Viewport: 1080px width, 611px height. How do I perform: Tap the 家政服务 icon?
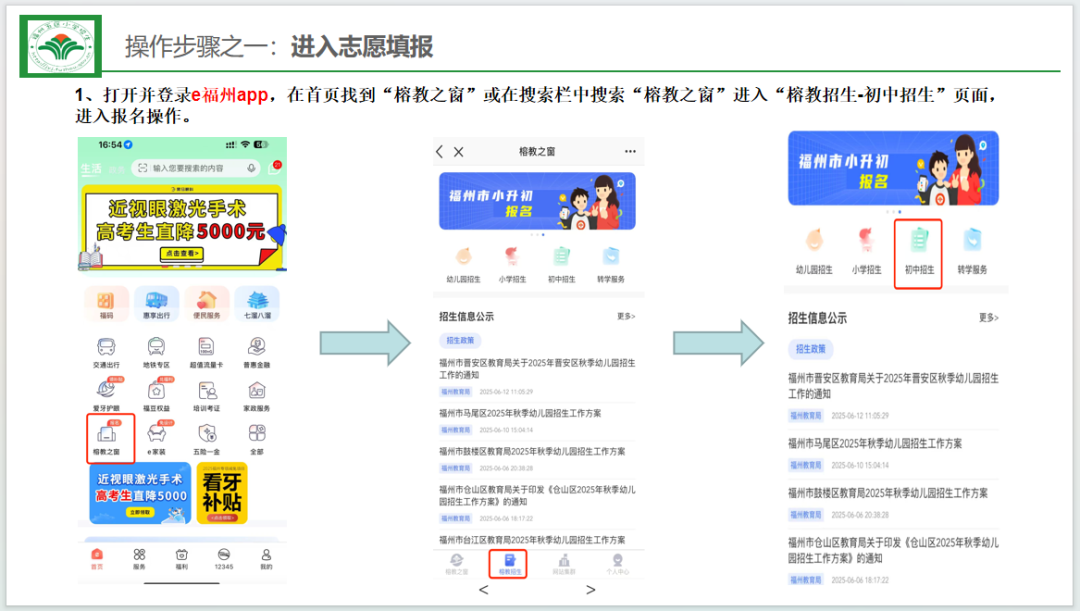tap(257, 395)
